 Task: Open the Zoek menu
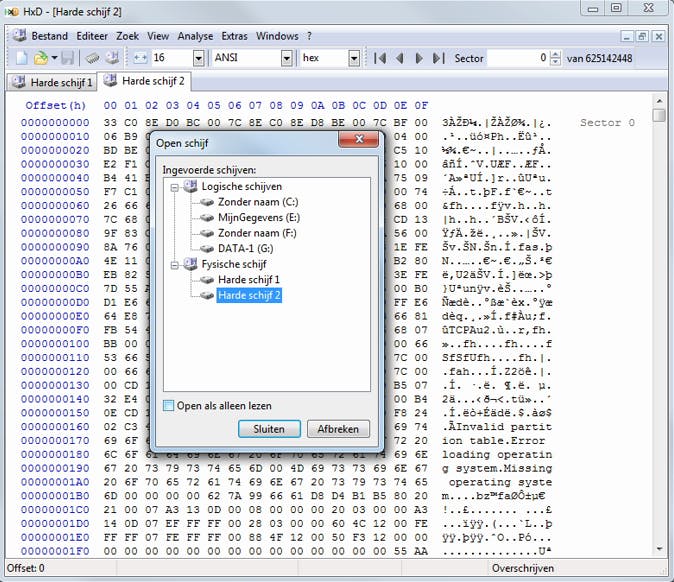(x=127, y=36)
